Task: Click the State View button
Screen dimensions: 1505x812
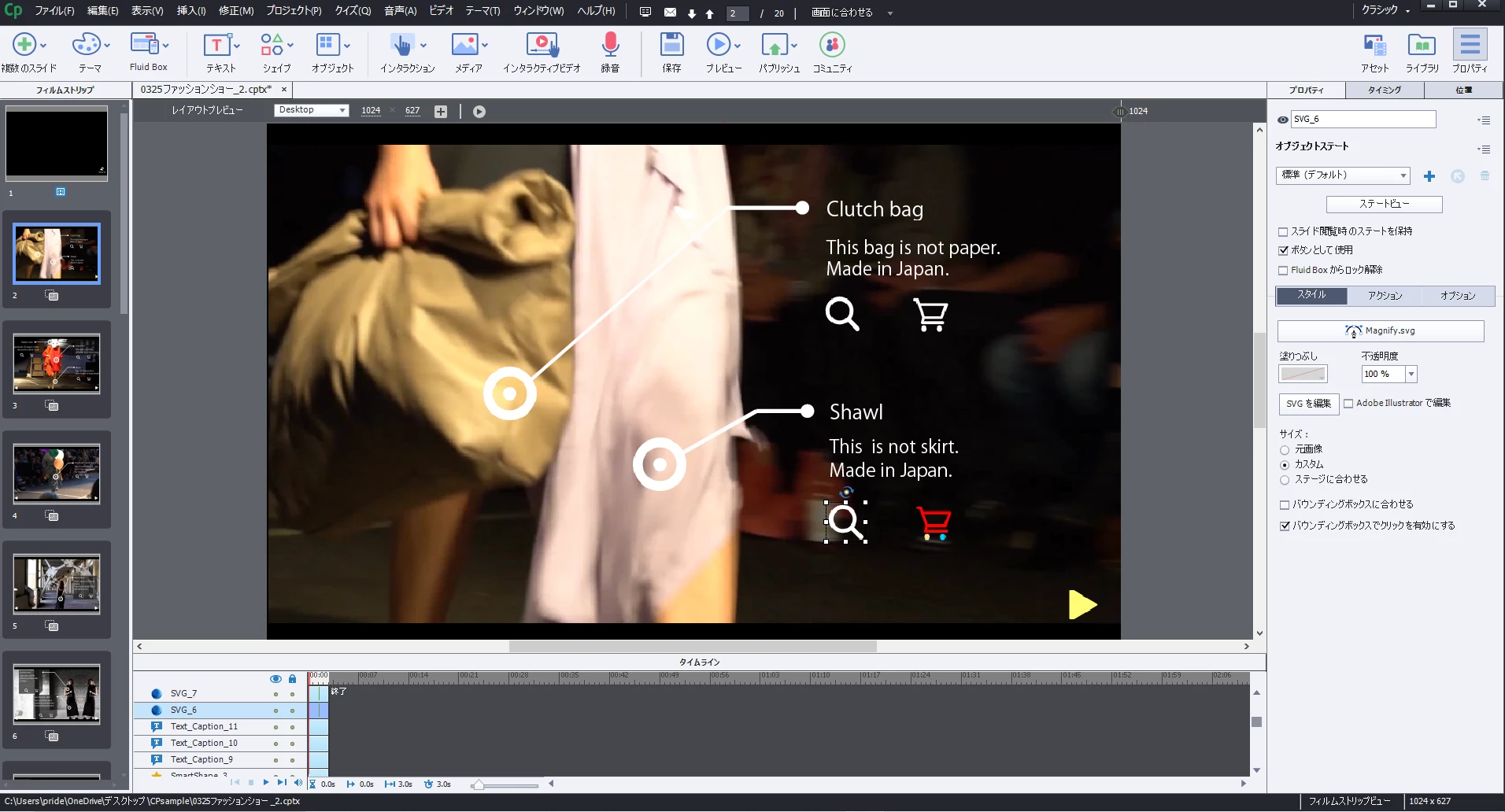Action: tap(1384, 205)
